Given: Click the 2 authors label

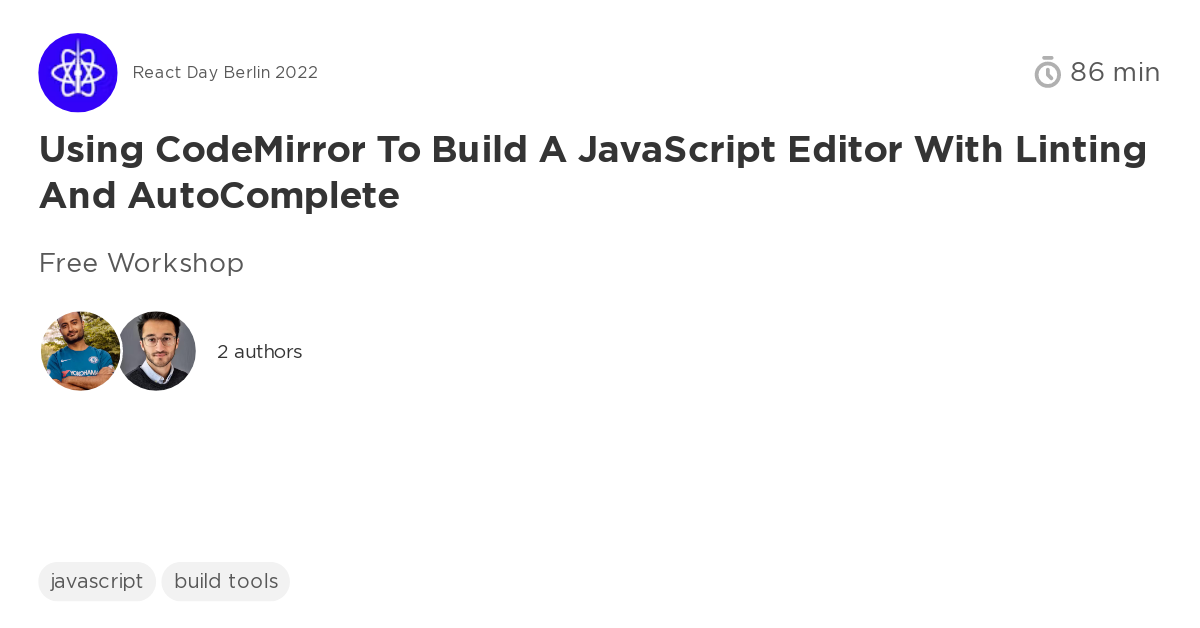Looking at the screenshot, I should click(259, 352).
